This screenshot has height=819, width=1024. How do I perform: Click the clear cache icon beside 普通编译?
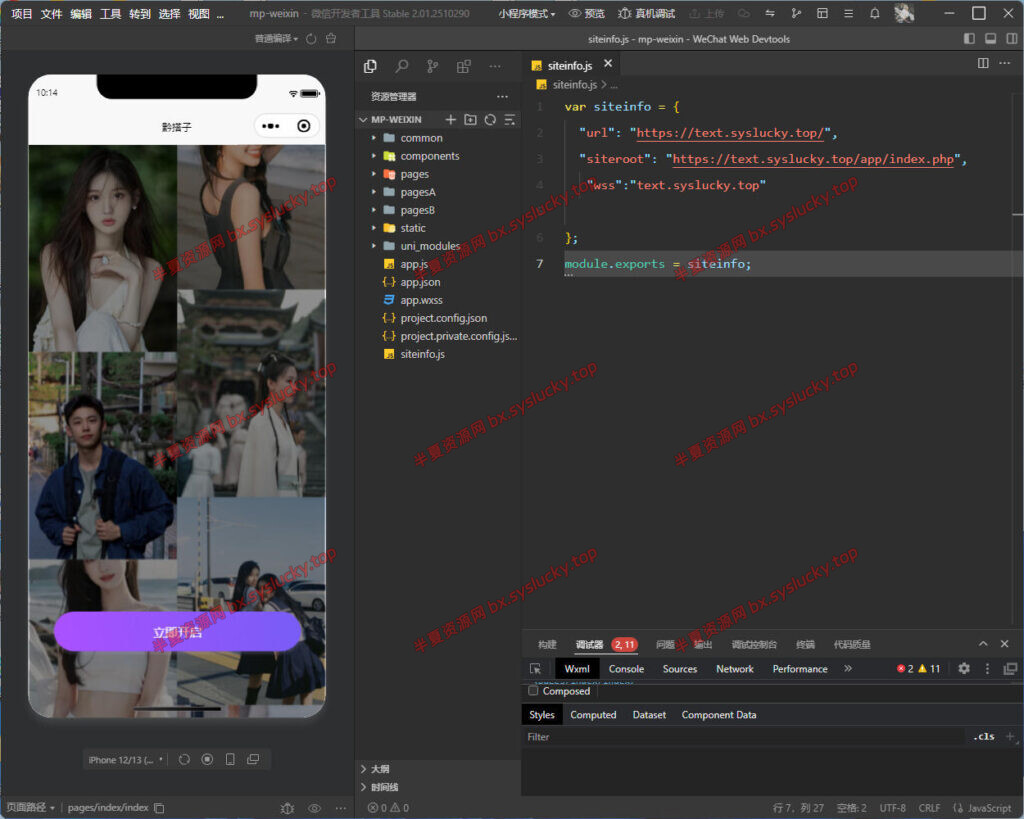[331, 39]
